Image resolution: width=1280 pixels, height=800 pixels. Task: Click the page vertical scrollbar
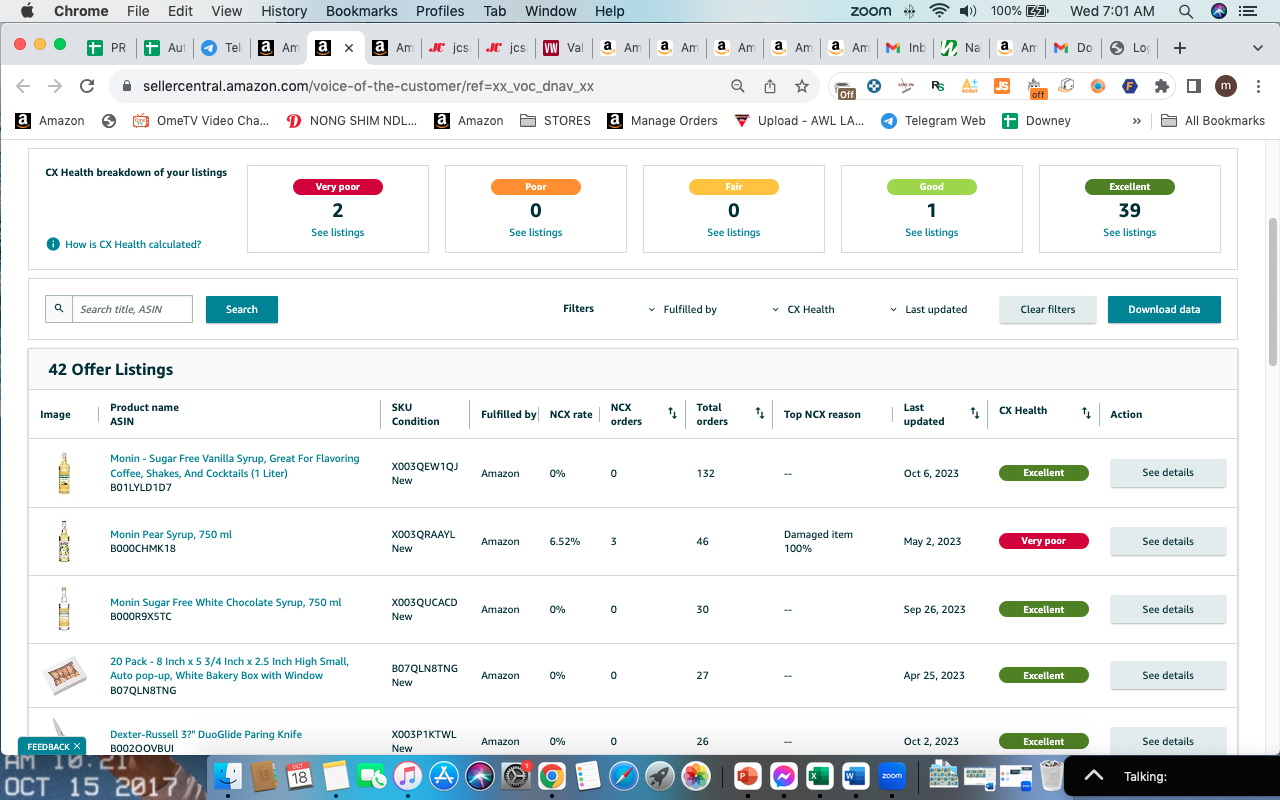[x=1273, y=290]
